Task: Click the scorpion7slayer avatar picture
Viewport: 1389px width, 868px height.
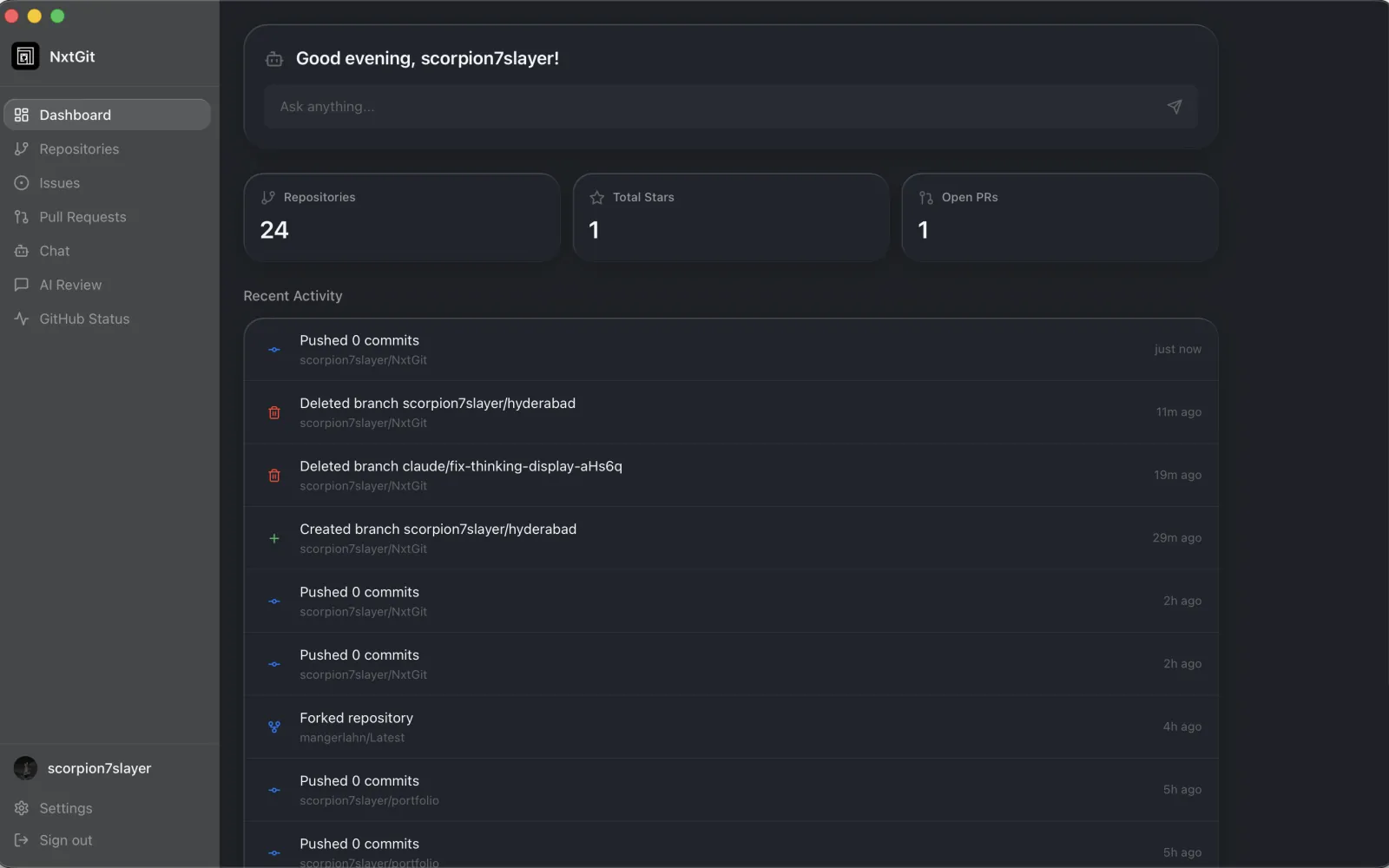Action: 25,768
